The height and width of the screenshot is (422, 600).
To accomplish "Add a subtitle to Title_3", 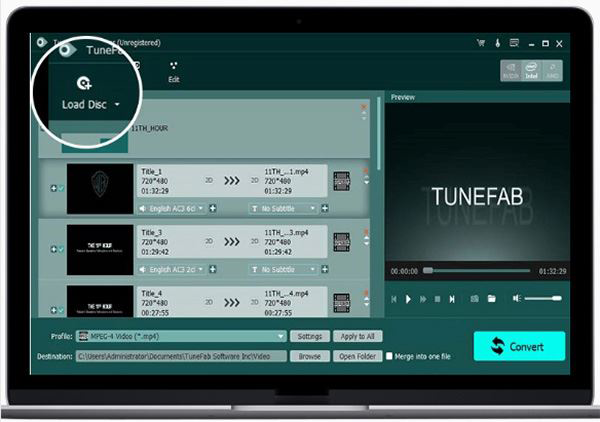I will point(325,270).
